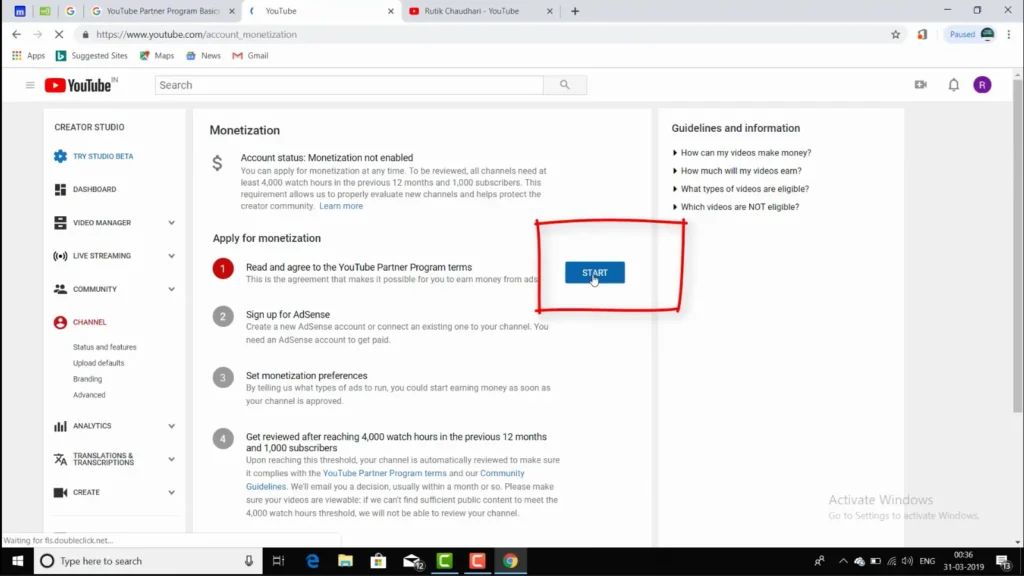Viewport: 1024px width, 576px height.
Task: Open Status and features submenu item
Action: pyautogui.click(x=104, y=347)
